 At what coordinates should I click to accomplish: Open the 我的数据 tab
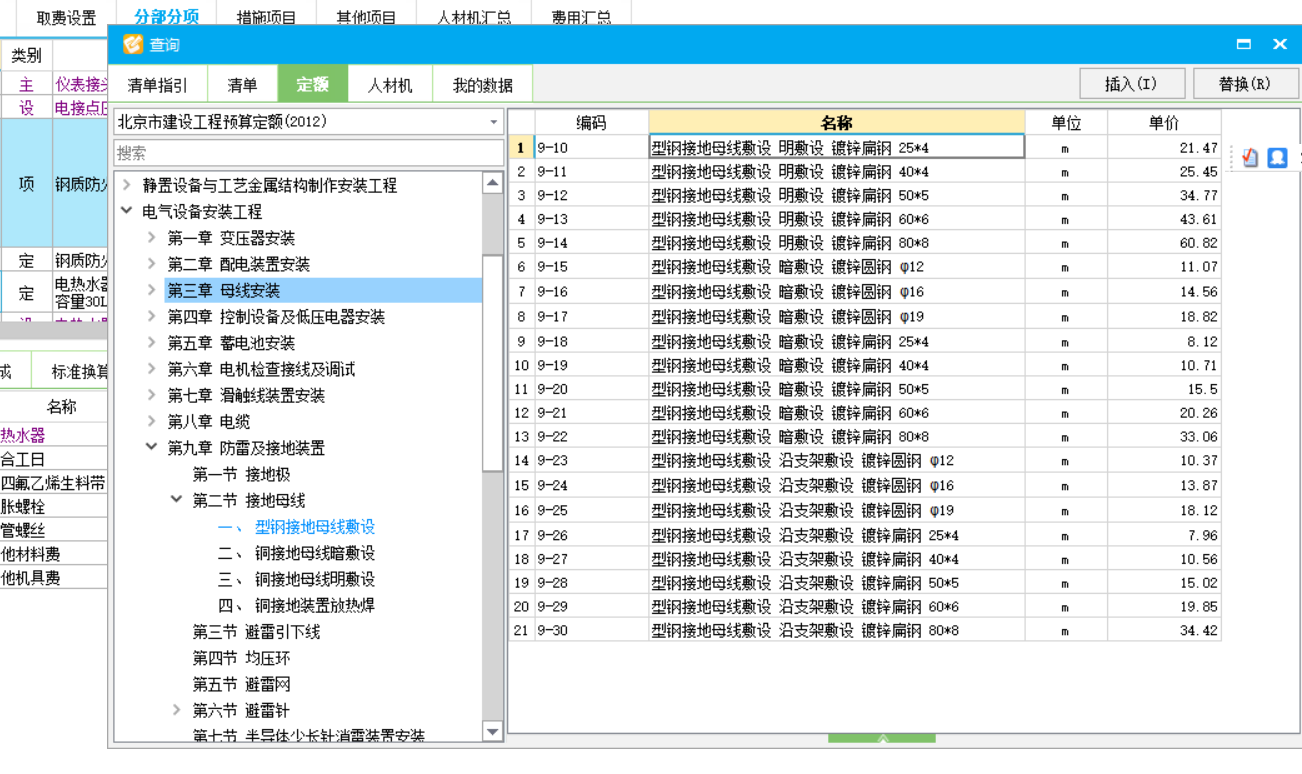click(x=483, y=85)
